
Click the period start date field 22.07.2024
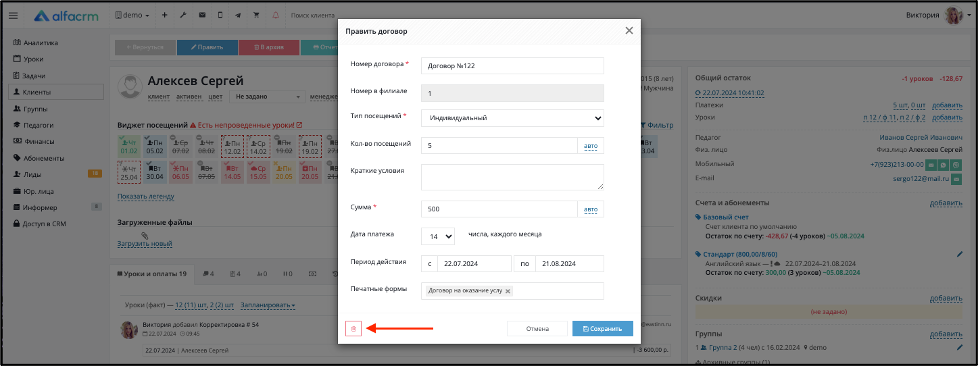(x=474, y=264)
